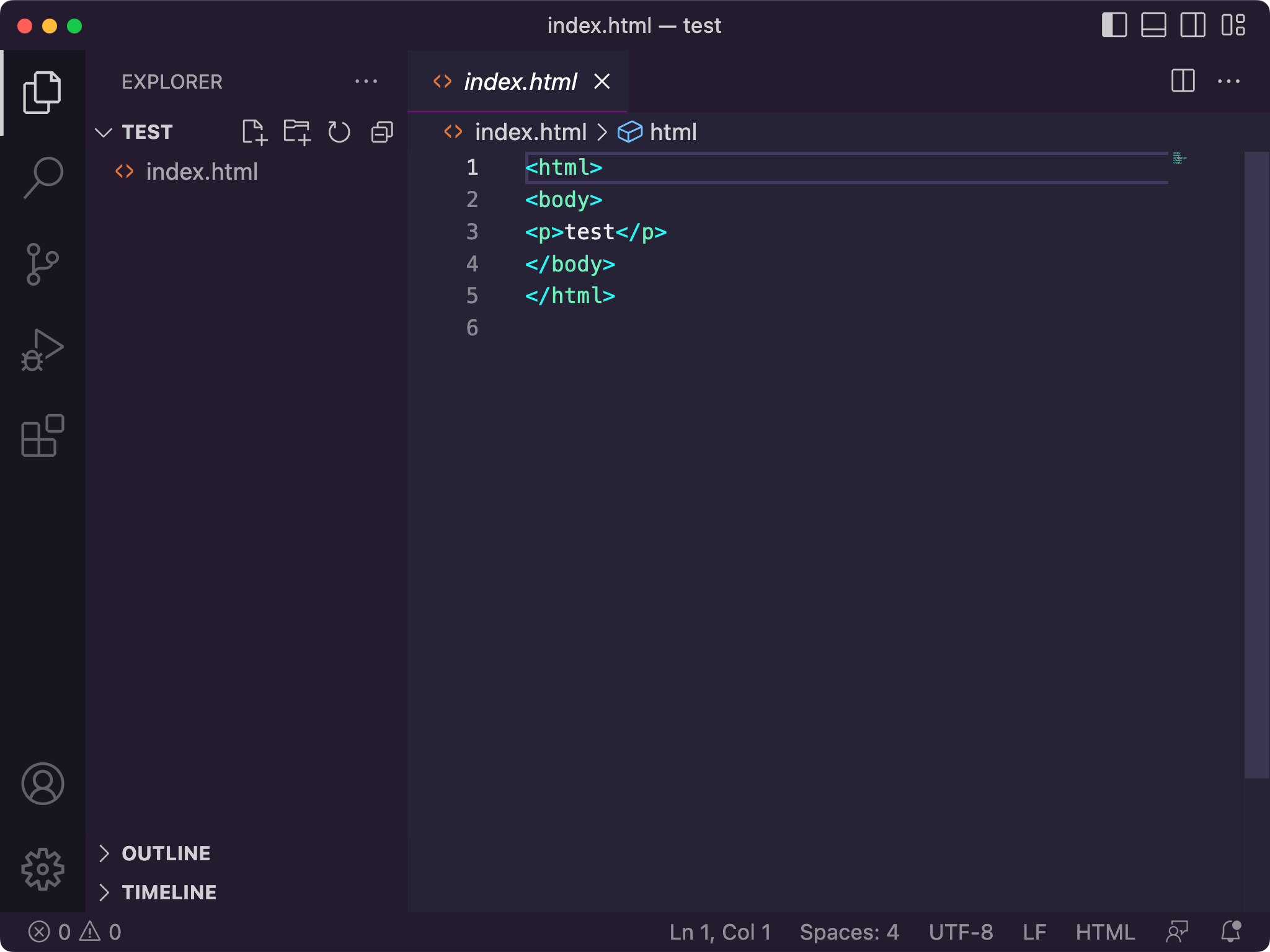Refresh the Explorer file list
Screen dimensions: 1270x952
(339, 131)
